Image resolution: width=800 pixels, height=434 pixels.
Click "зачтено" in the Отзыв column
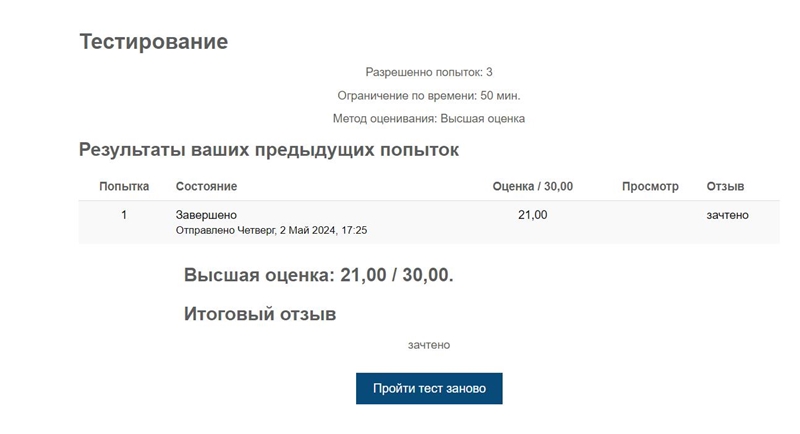coord(727,215)
